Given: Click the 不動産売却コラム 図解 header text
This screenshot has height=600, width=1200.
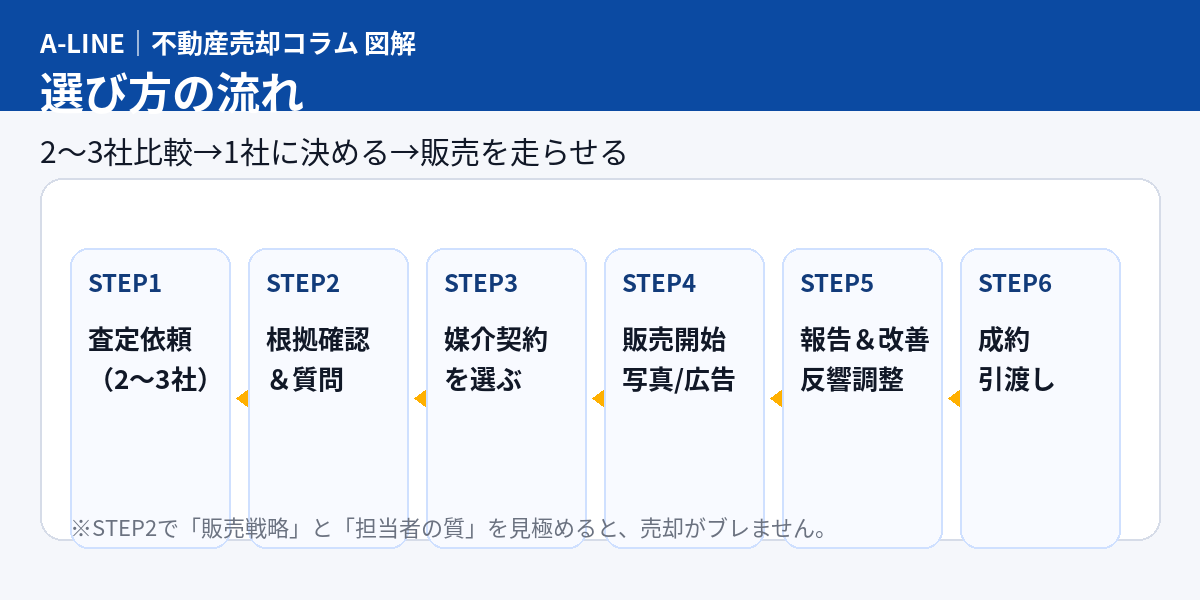Looking at the screenshot, I should click(x=283, y=43).
